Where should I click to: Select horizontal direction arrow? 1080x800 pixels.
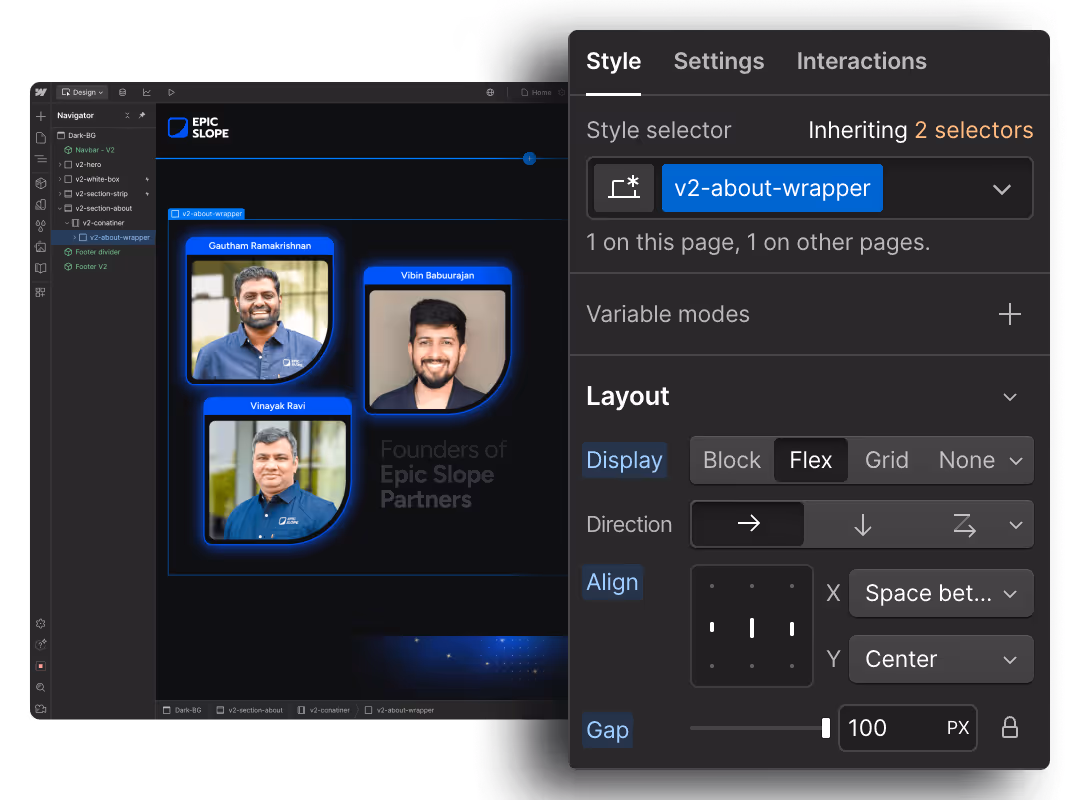click(x=748, y=524)
